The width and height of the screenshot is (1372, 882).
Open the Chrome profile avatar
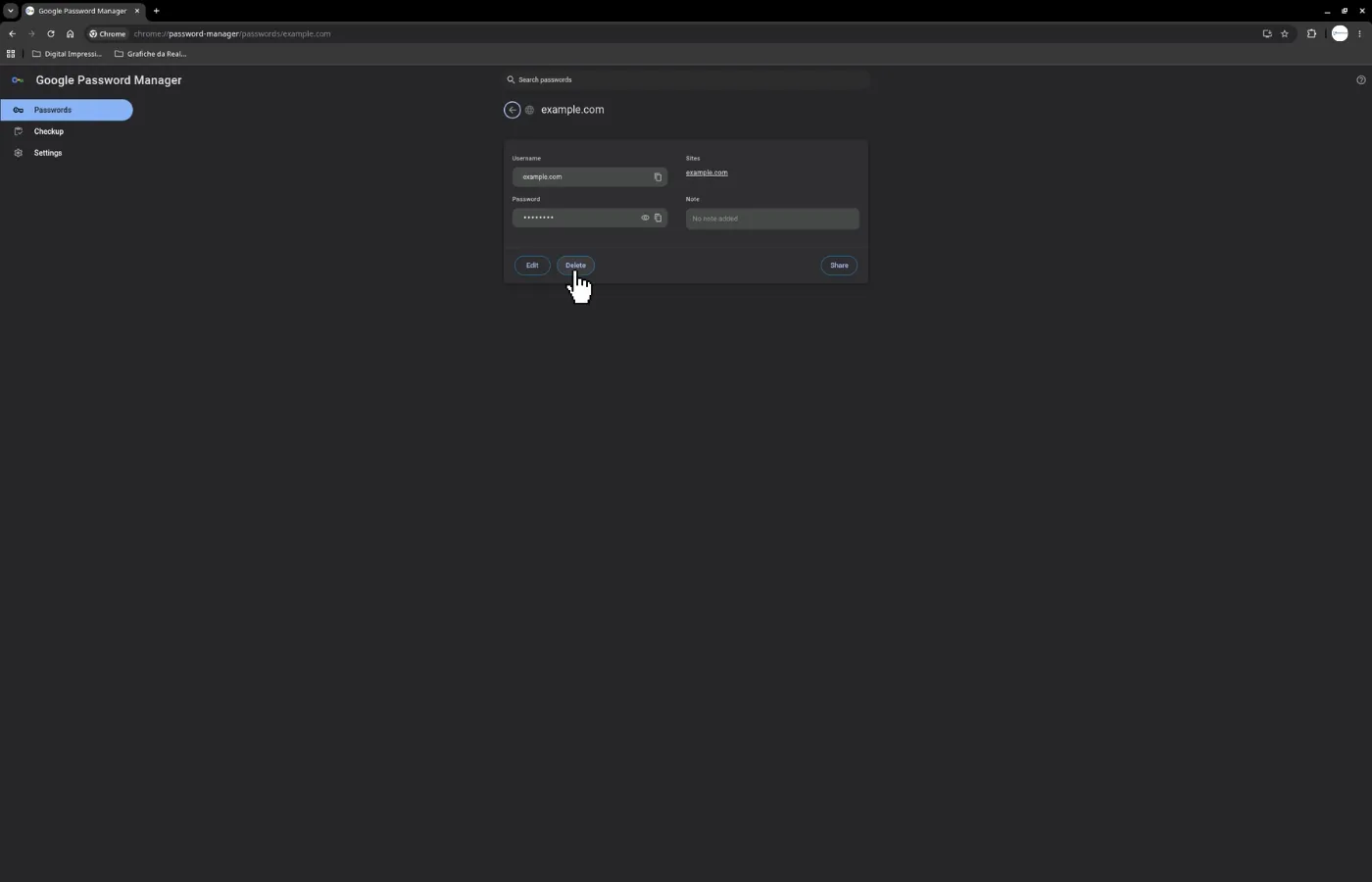click(1340, 33)
